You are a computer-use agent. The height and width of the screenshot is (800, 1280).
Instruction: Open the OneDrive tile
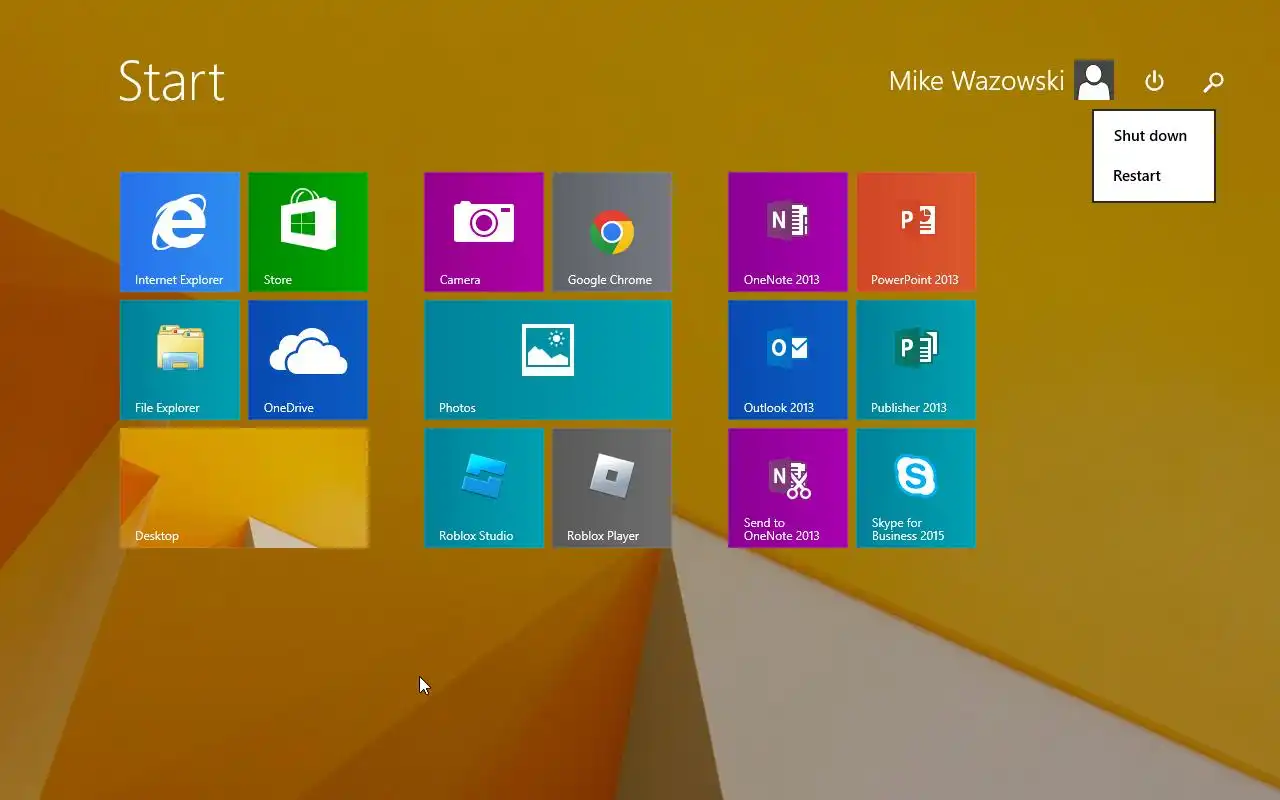tap(308, 360)
